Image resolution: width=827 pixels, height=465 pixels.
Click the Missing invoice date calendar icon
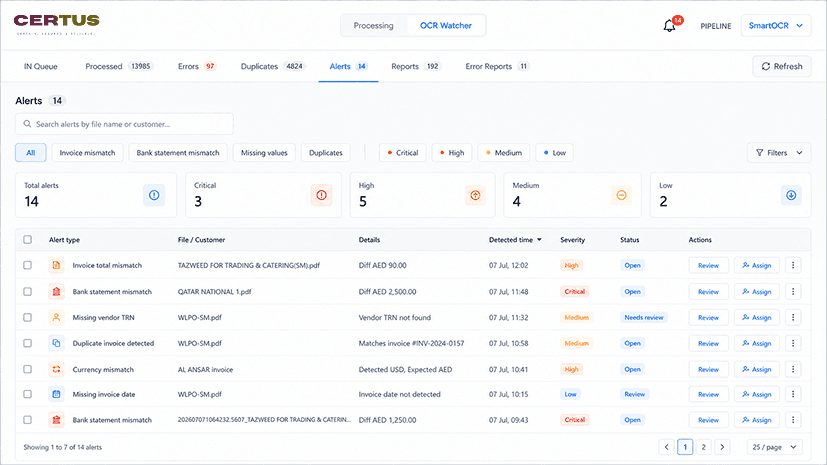pyautogui.click(x=56, y=394)
